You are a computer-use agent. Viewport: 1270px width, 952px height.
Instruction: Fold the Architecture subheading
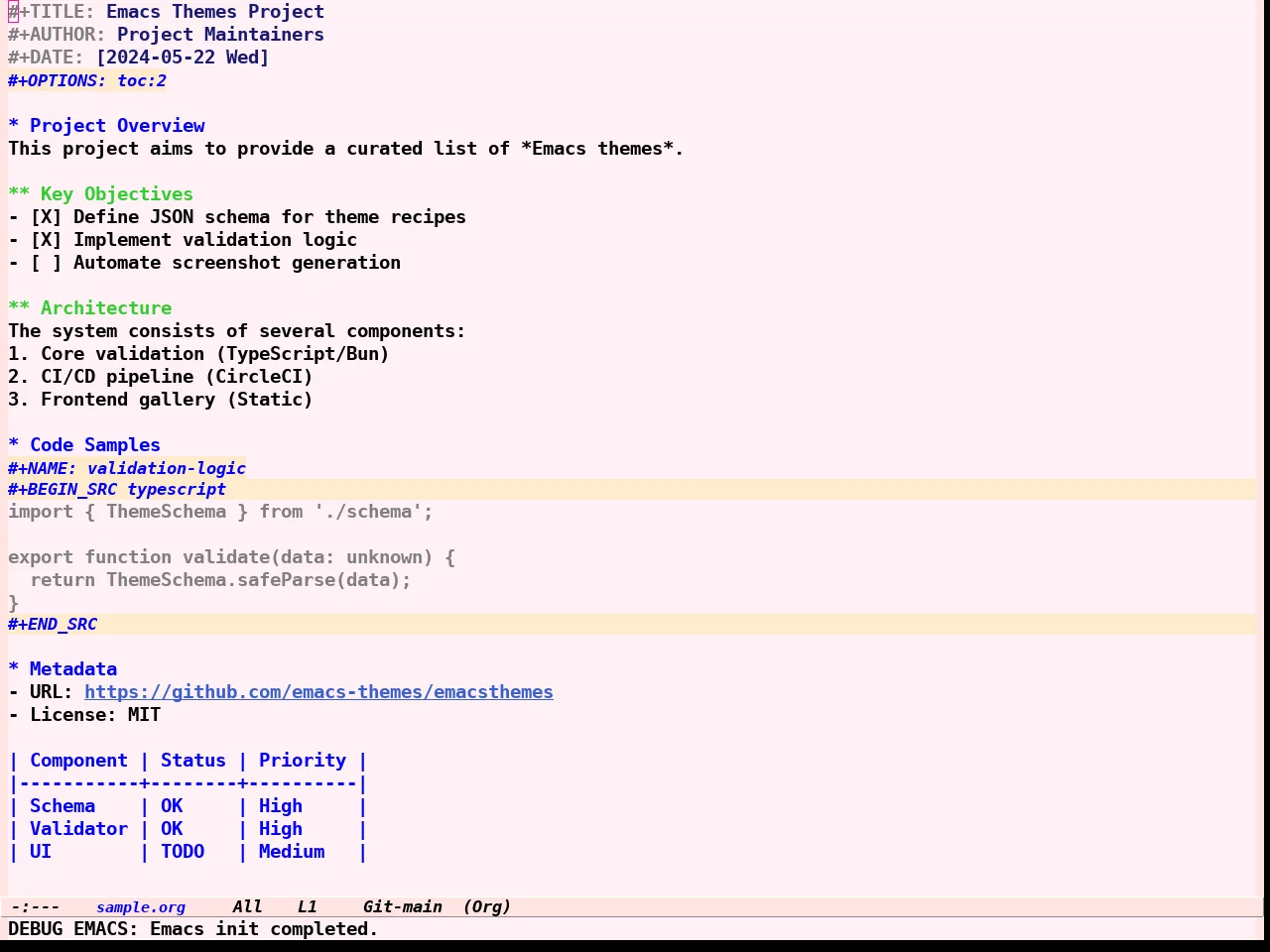click(x=89, y=308)
